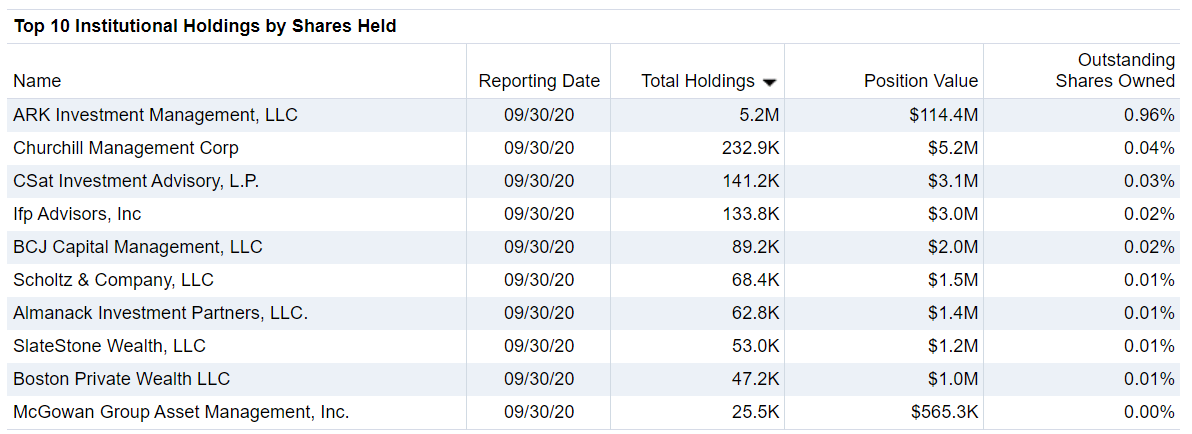The height and width of the screenshot is (434, 1192).
Task: Open Ifp Advisors, Inc
Action: click(x=77, y=214)
